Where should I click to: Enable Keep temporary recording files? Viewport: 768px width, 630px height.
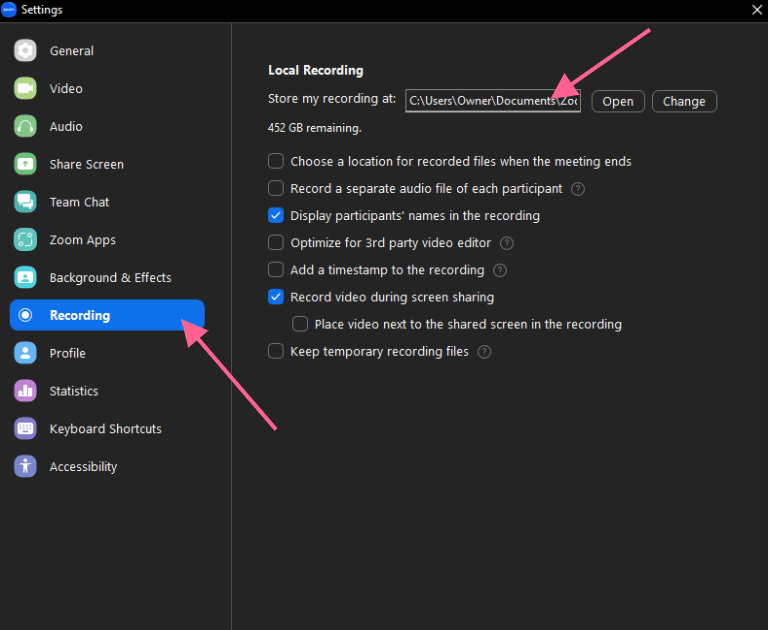[276, 351]
